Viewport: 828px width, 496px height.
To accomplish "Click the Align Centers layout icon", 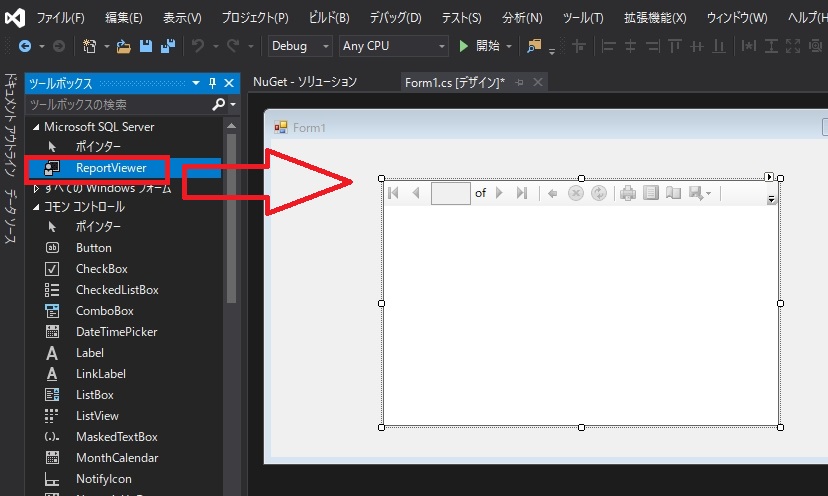I will tap(630, 46).
